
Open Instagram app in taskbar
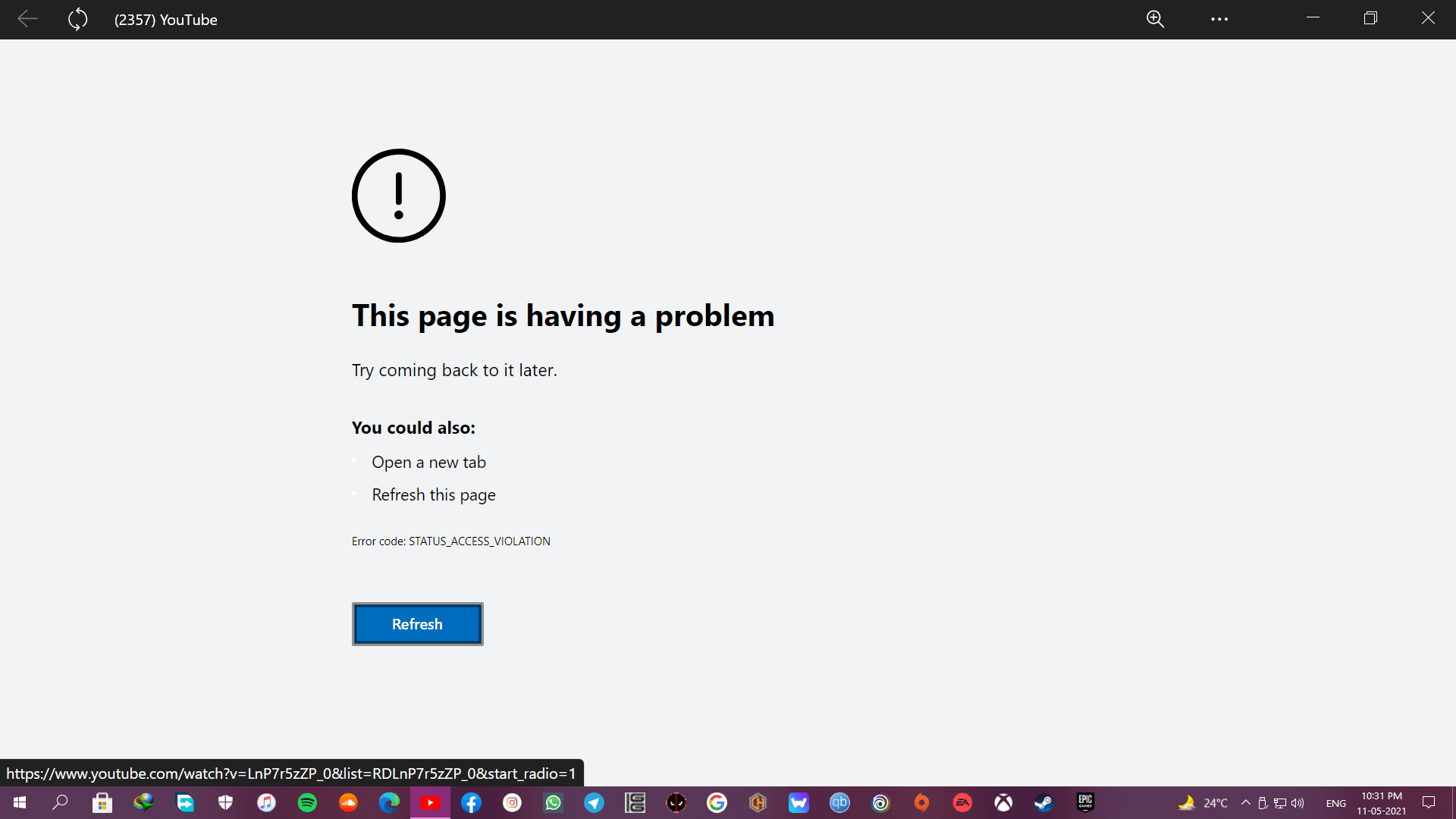(512, 802)
